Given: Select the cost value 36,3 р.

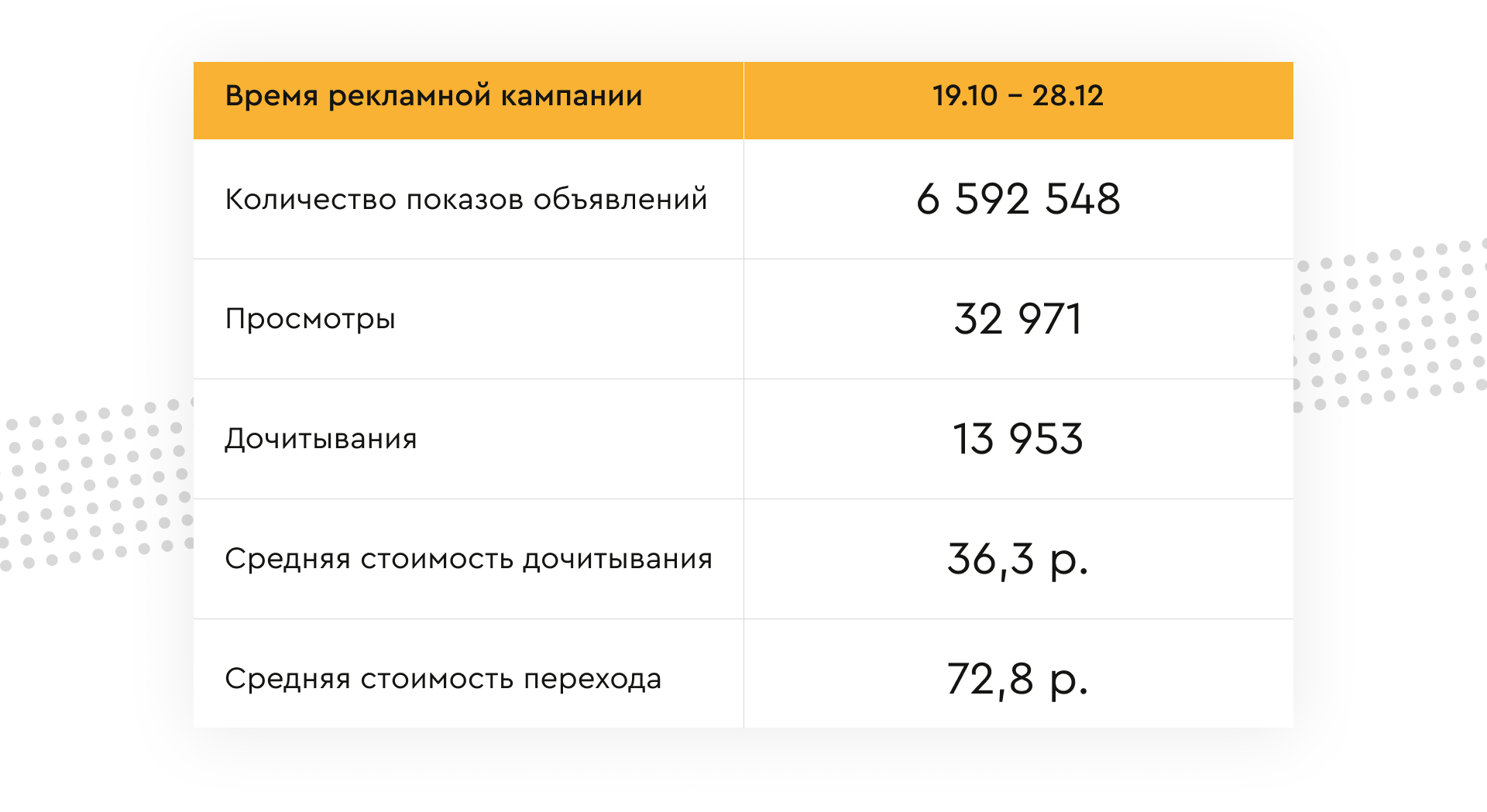Looking at the screenshot, I should (x=1018, y=560).
